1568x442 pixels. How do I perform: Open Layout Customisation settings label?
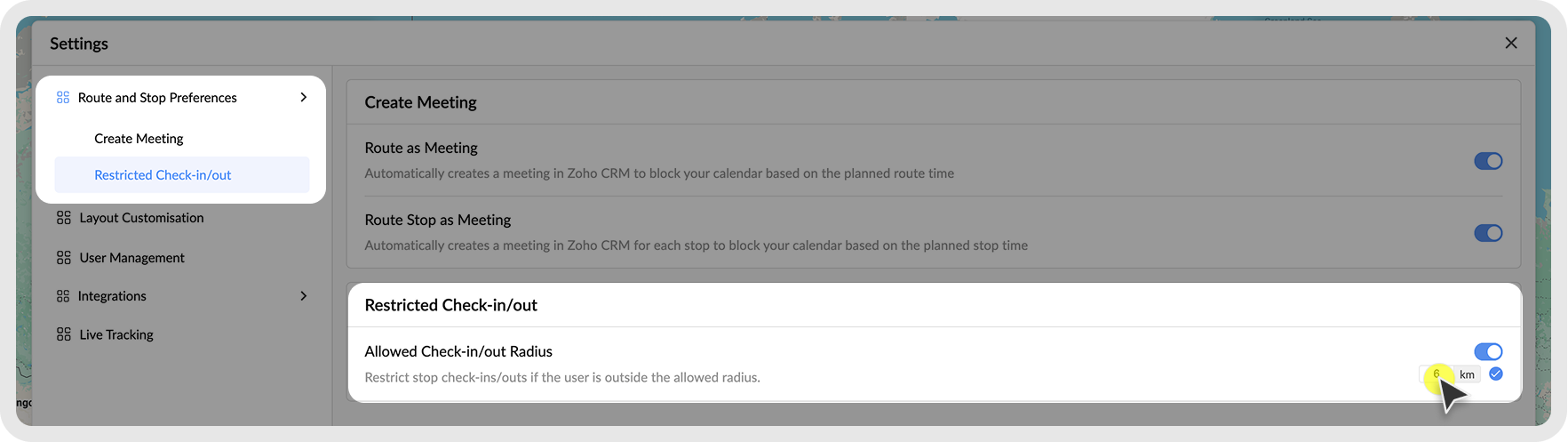(141, 218)
